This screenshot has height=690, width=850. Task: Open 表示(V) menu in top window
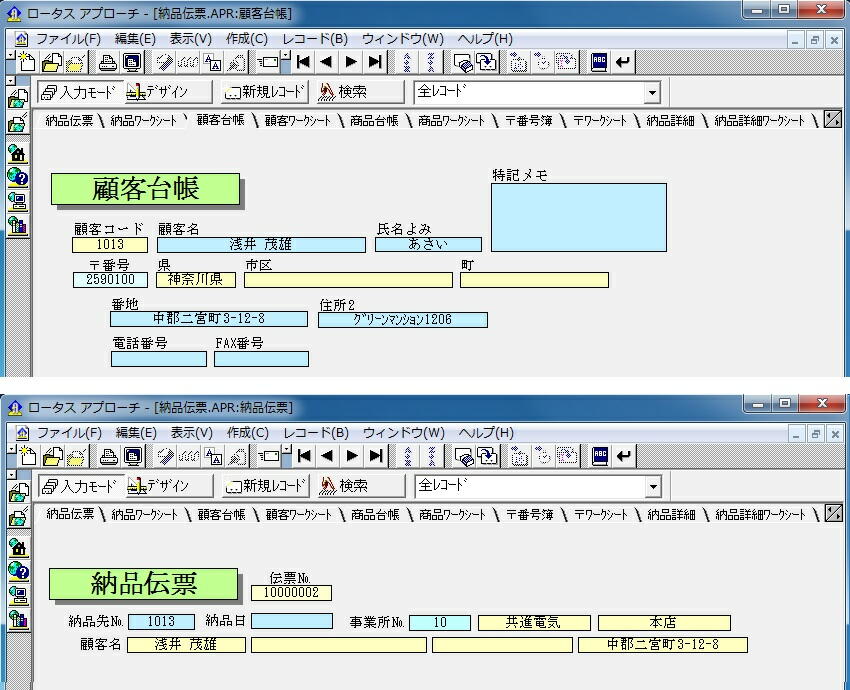click(x=191, y=39)
